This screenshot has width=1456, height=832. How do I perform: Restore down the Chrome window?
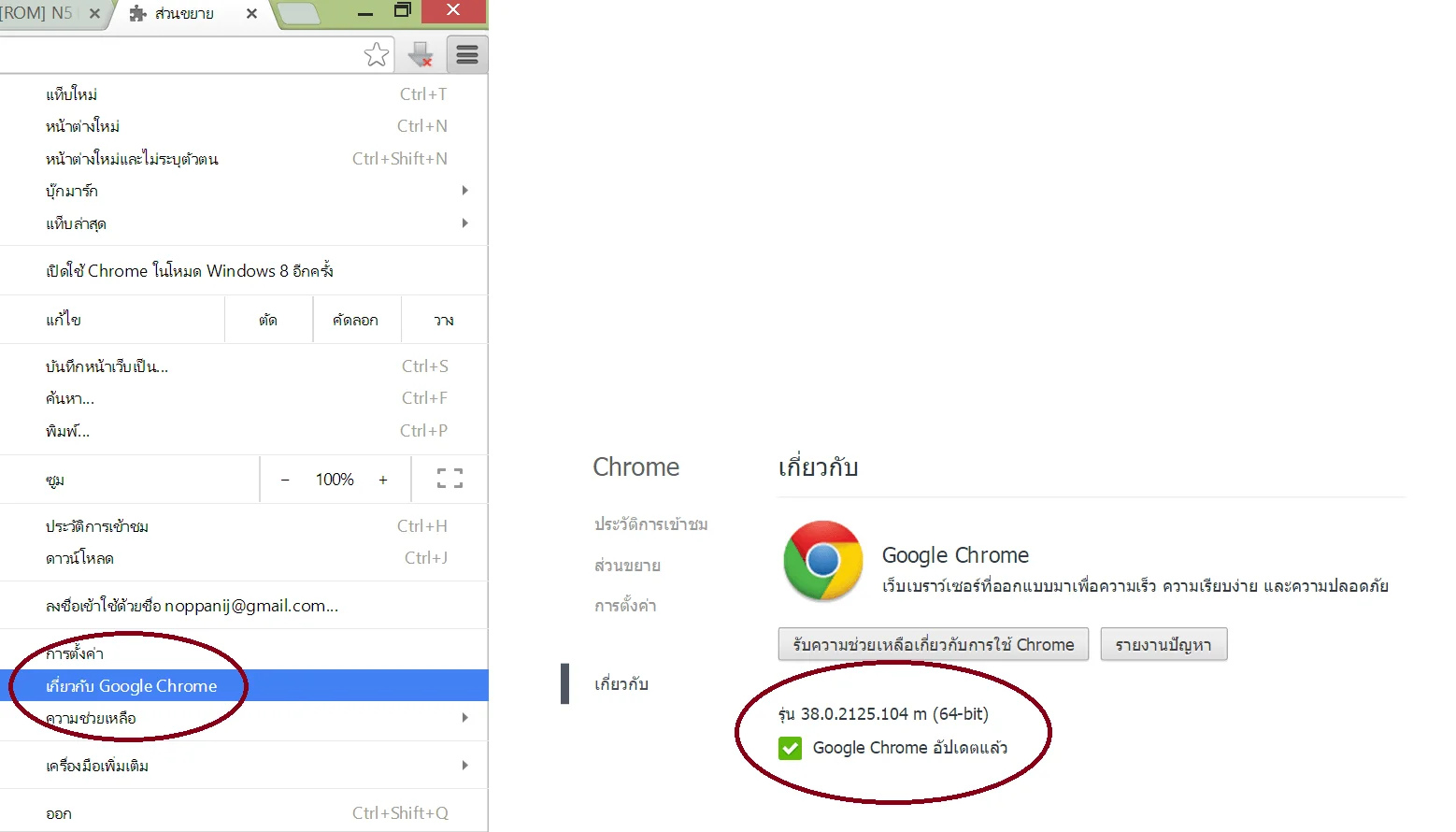[403, 10]
